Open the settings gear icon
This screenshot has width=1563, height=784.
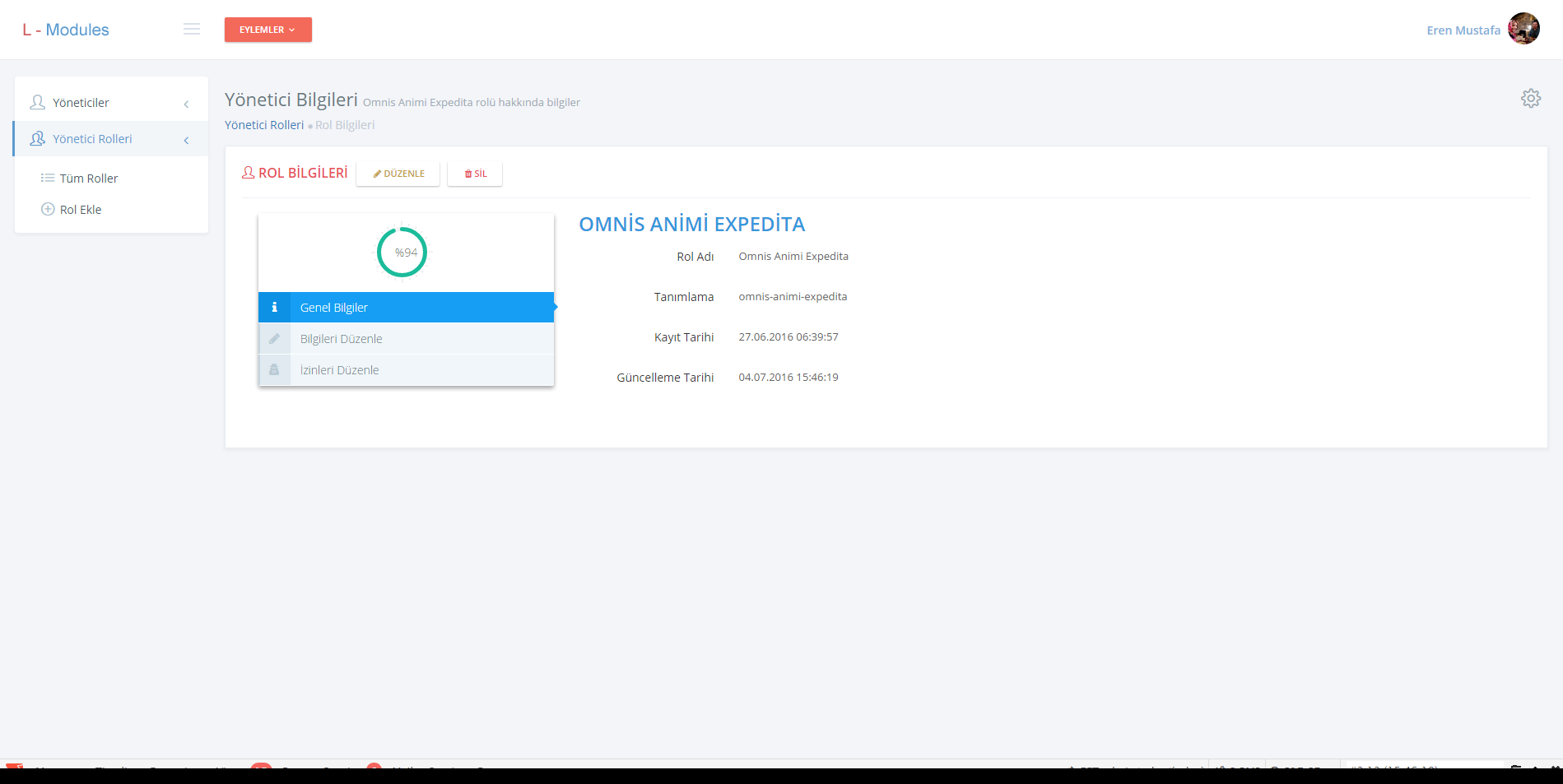pos(1531,99)
